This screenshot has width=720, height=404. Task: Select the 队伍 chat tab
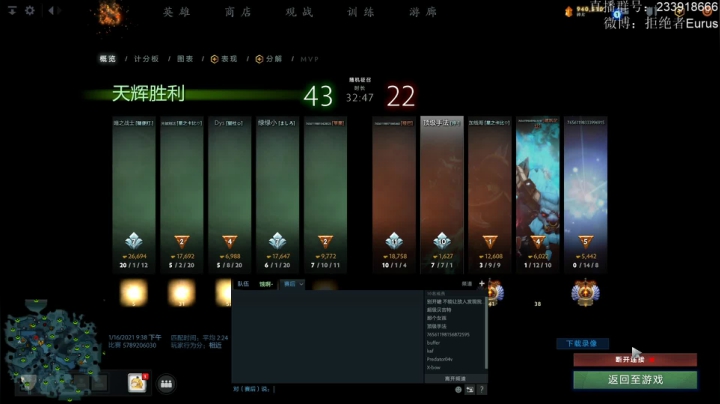[243, 284]
